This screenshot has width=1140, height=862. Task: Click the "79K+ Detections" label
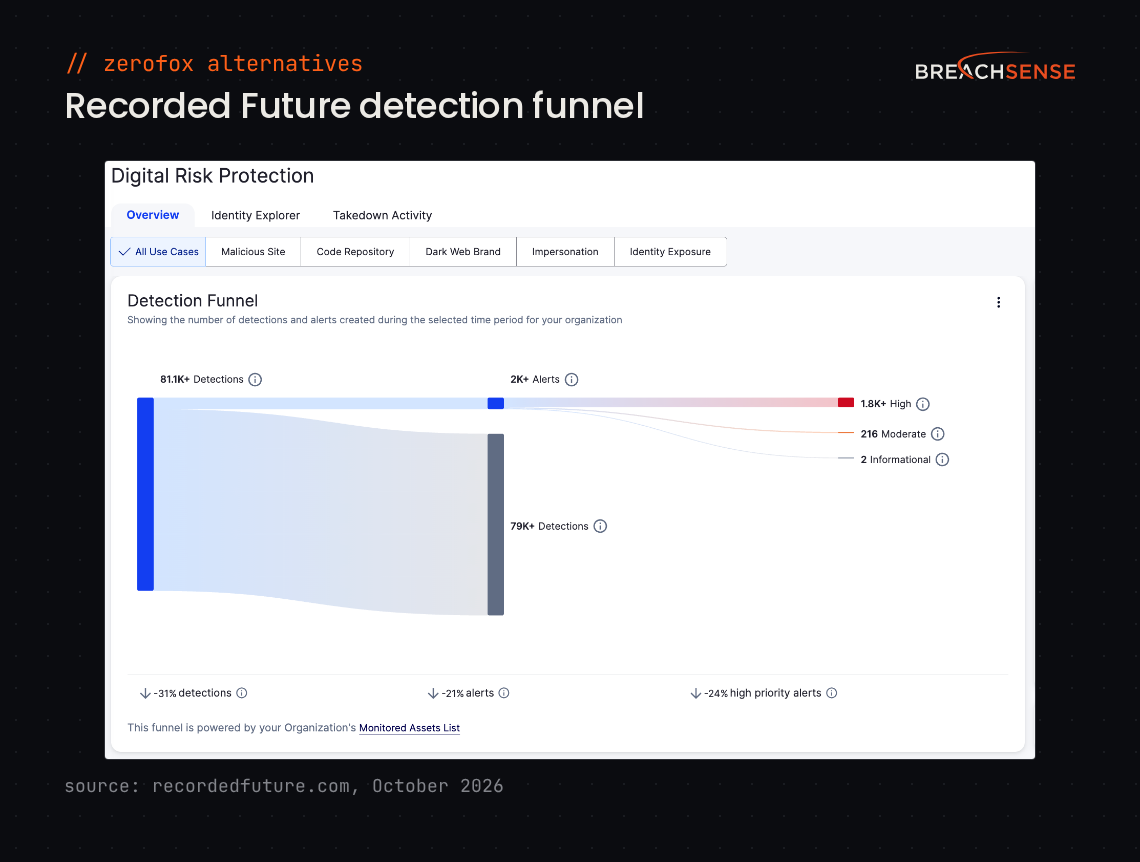[549, 526]
